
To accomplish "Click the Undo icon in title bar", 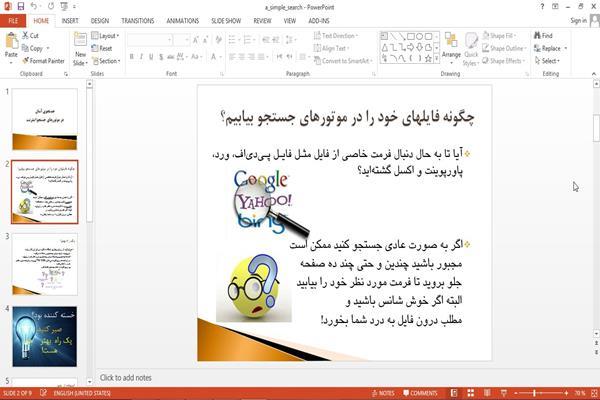I will coord(34,7).
